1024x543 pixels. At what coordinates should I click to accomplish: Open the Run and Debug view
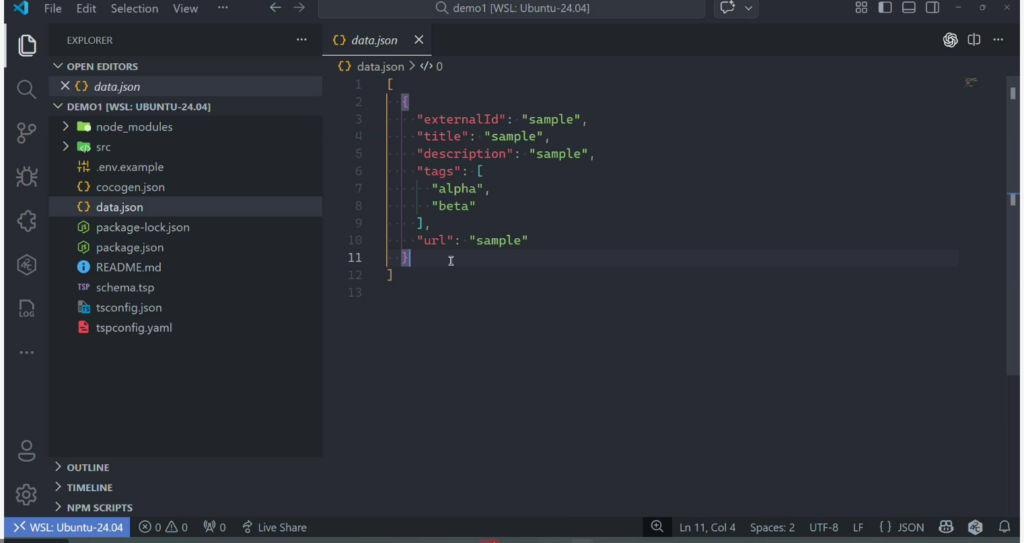coord(27,177)
